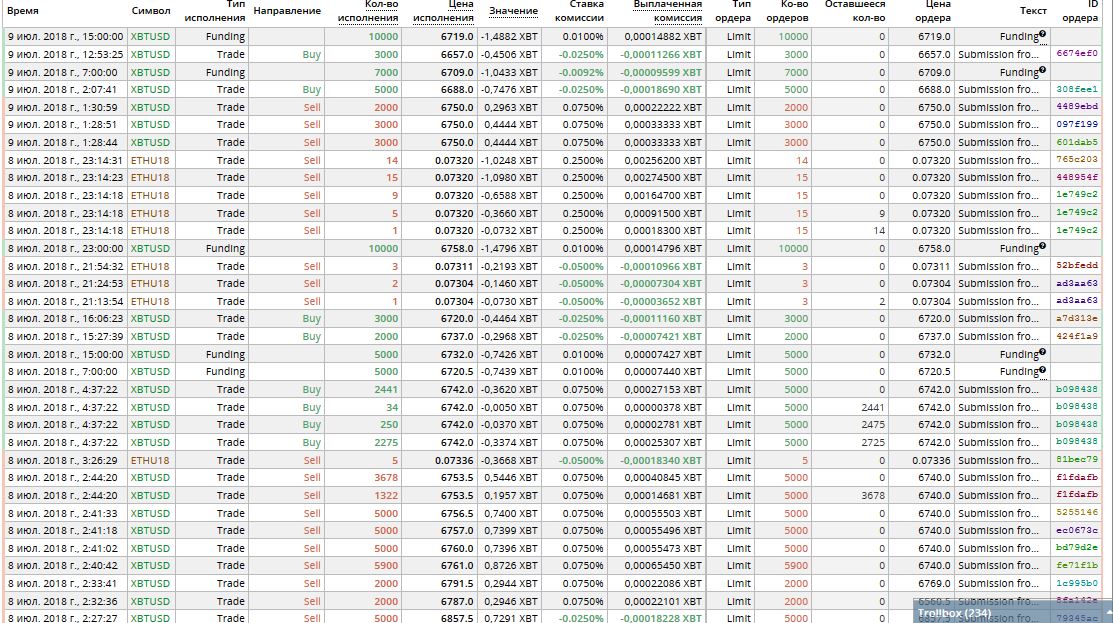
Task: Click the execution price 6761.0
Action: (x=457, y=566)
